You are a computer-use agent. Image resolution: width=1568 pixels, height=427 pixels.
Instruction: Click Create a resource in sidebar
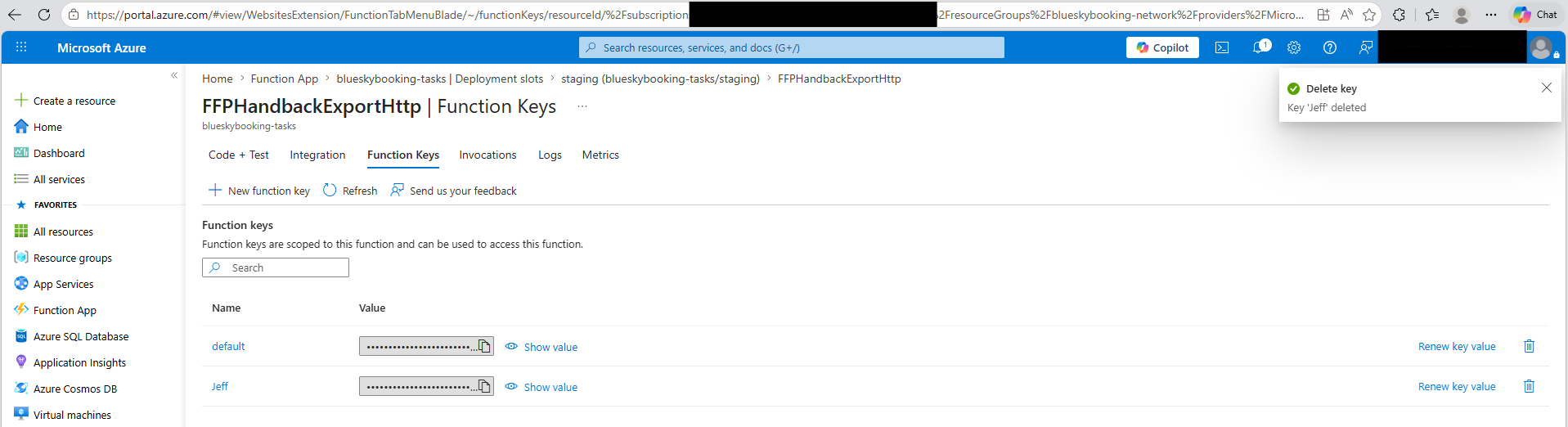[x=65, y=101]
